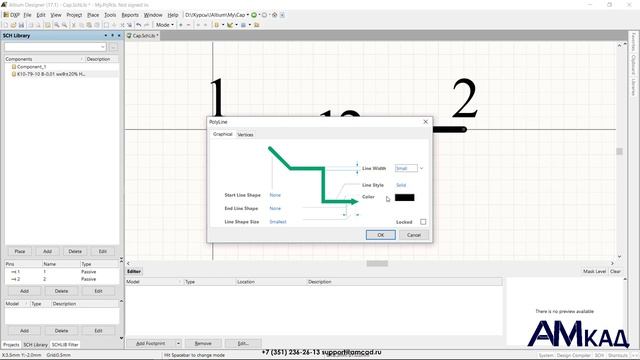The image size is (640, 360).
Task: Click OK in the PolyLine dialog
Action: 380,235
